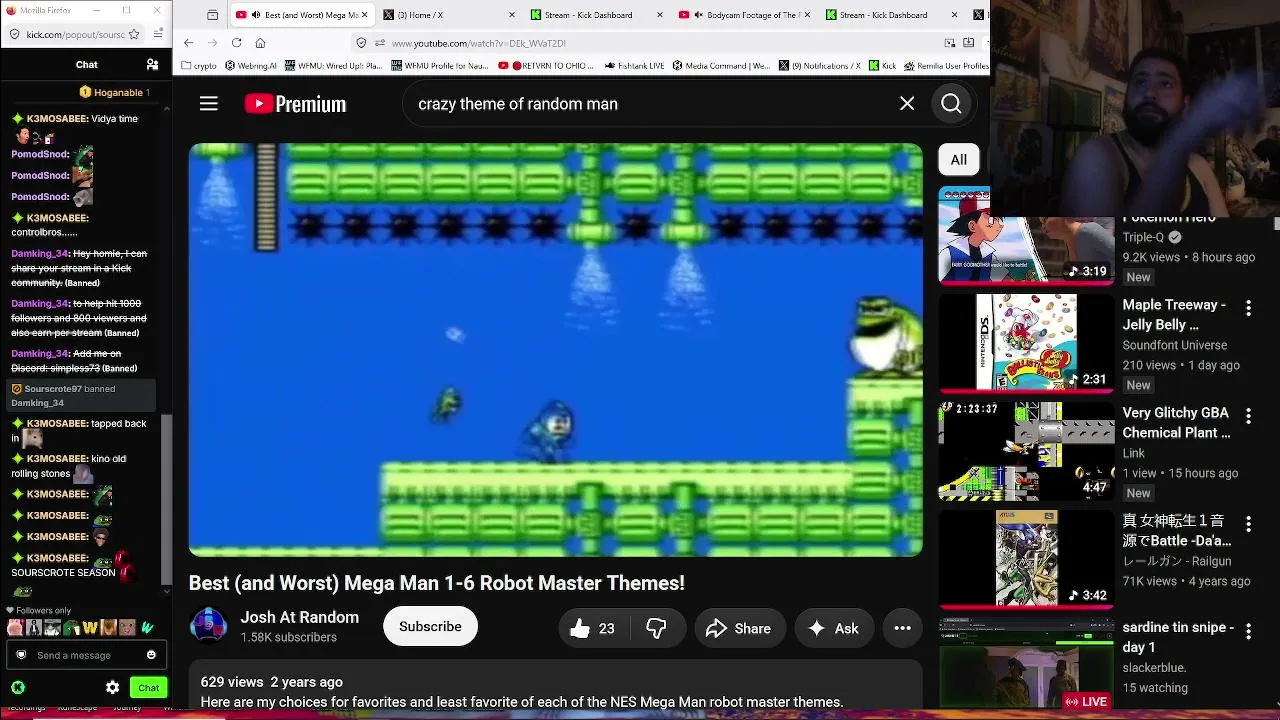Switch to the first Stream - Kick Dashboard tab

(596, 15)
